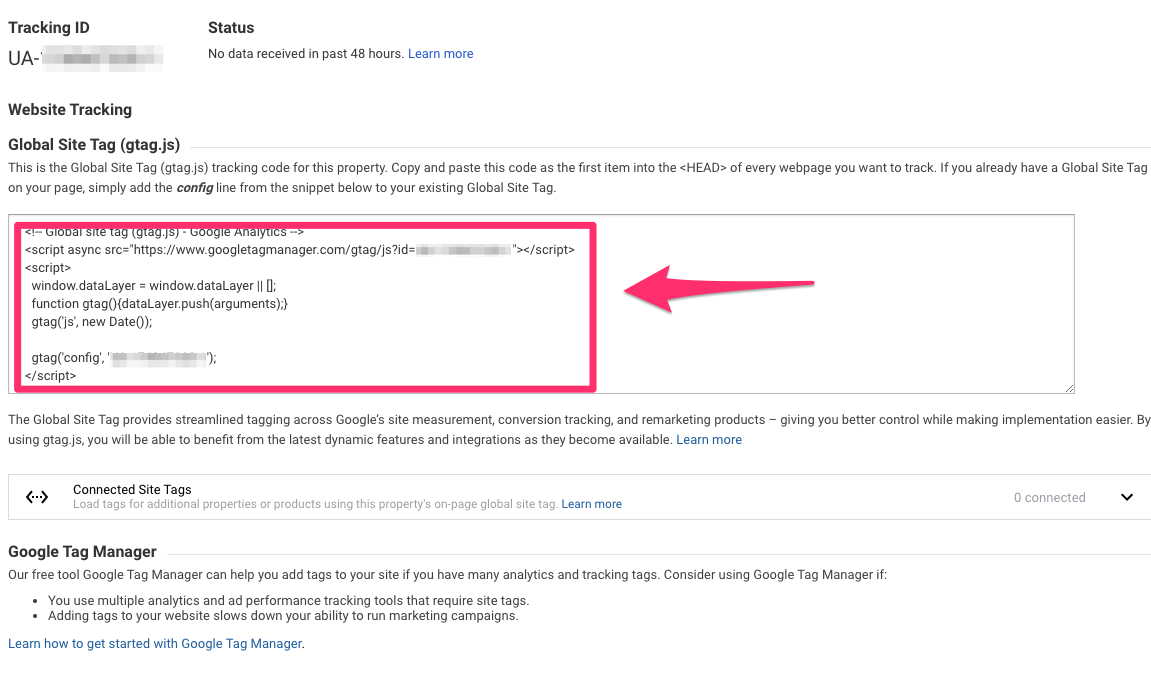Image resolution: width=1151 pixels, height=678 pixels.
Task: Click the Status section heading
Action: coord(231,27)
